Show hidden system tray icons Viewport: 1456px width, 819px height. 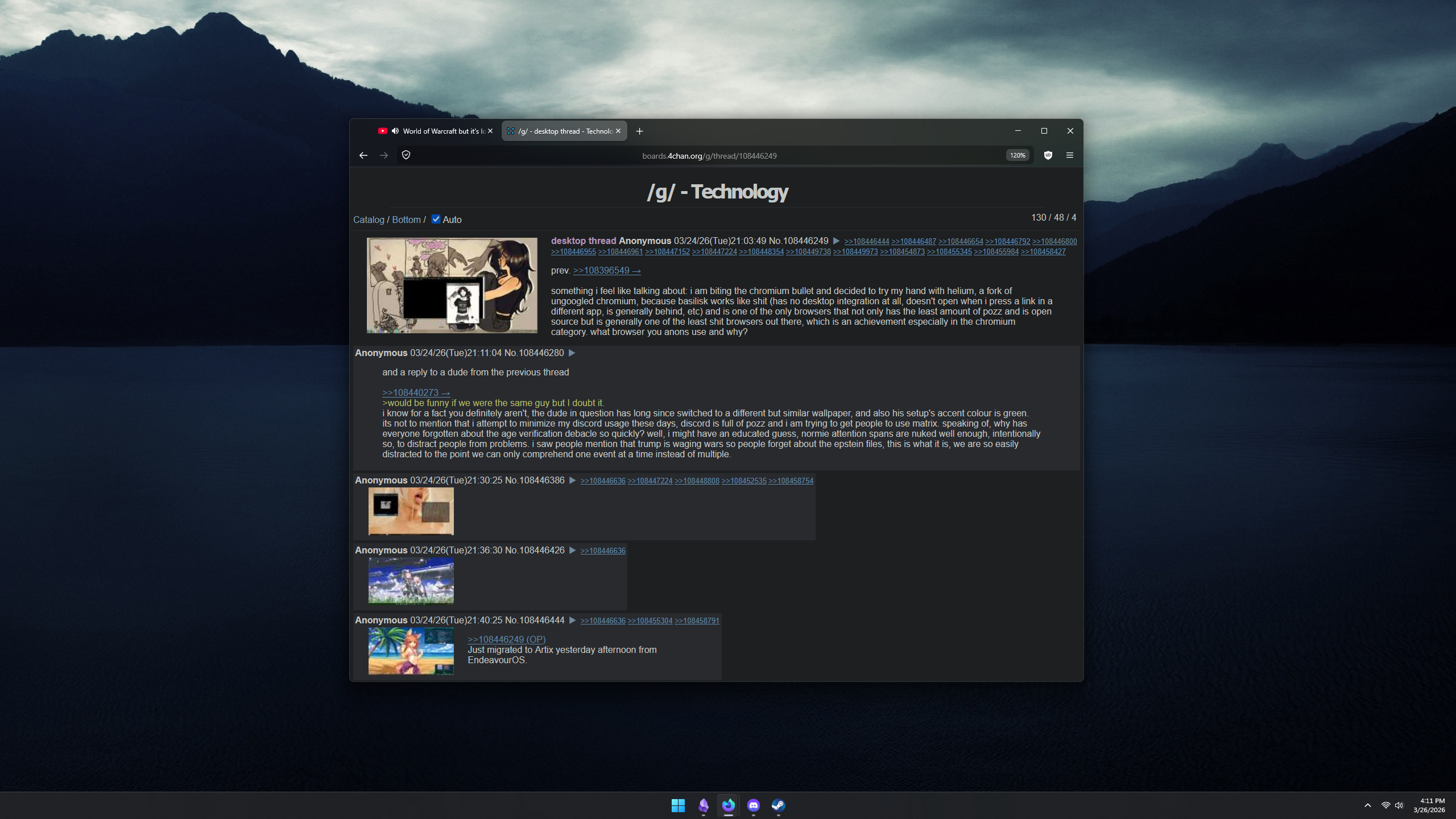1367,805
